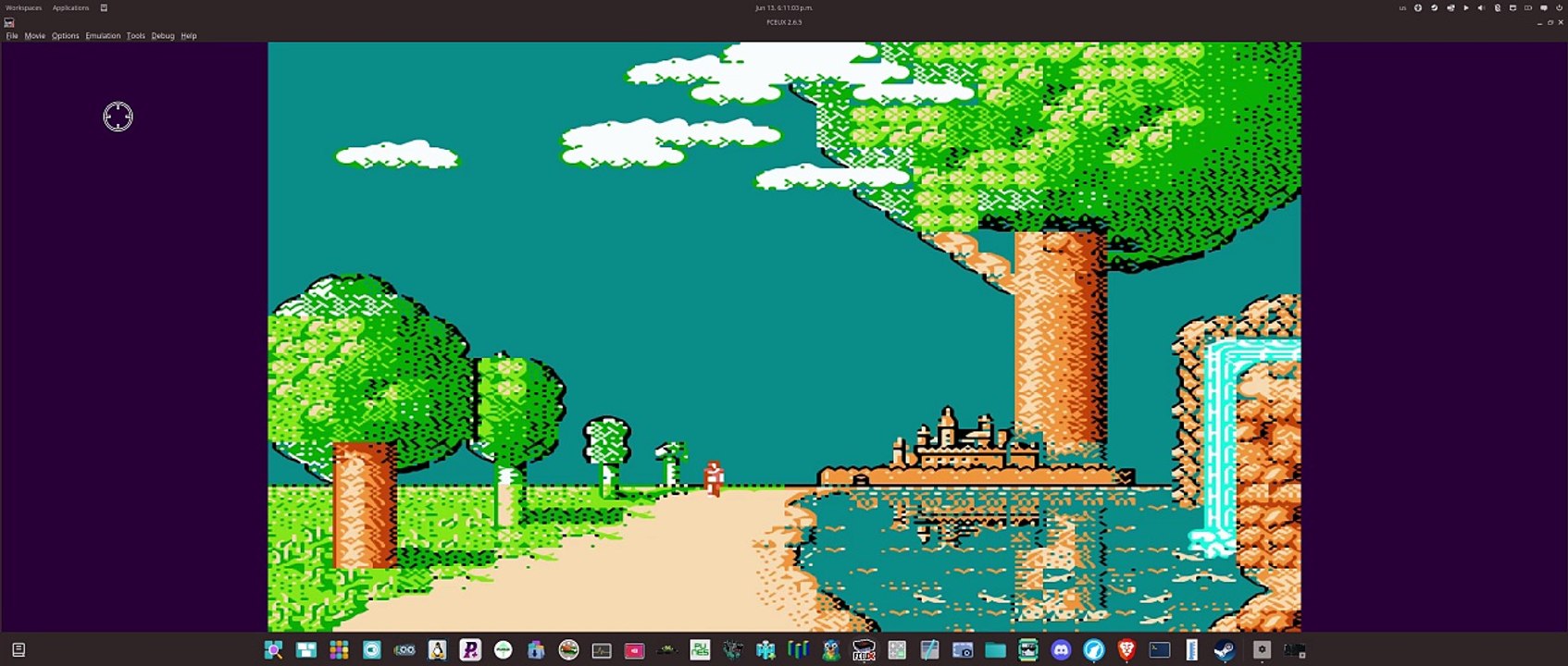Open the terminal icon in dock
This screenshot has width=1568, height=666.
click(x=1160, y=649)
